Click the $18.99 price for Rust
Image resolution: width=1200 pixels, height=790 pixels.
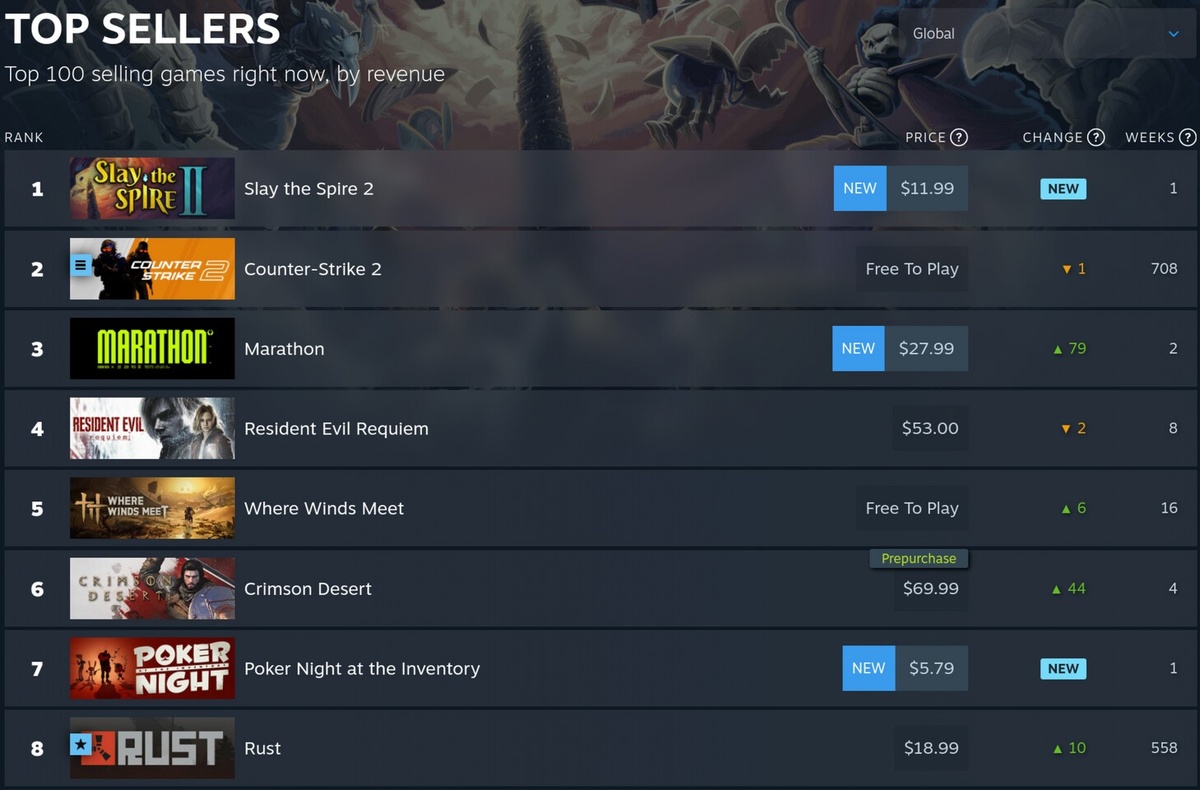pos(931,748)
